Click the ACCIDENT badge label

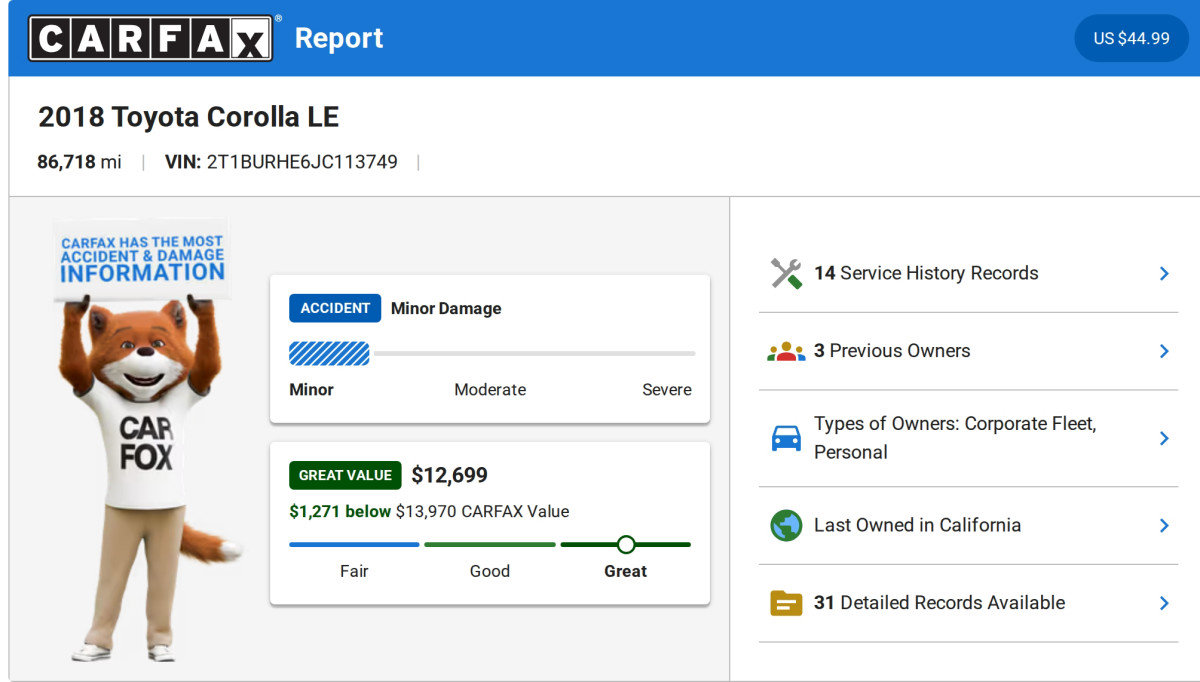[x=335, y=308]
